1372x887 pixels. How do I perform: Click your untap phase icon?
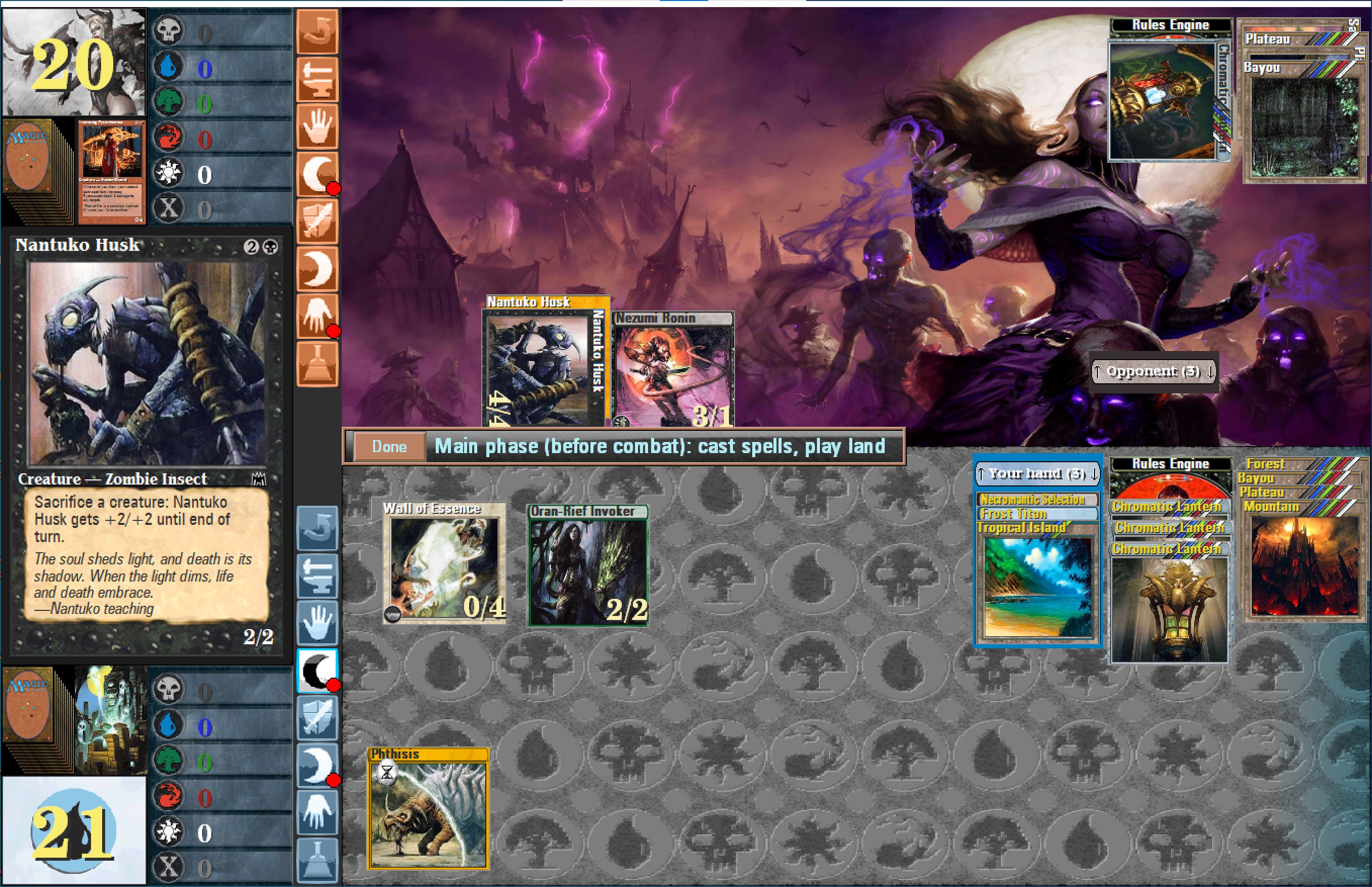point(317,528)
